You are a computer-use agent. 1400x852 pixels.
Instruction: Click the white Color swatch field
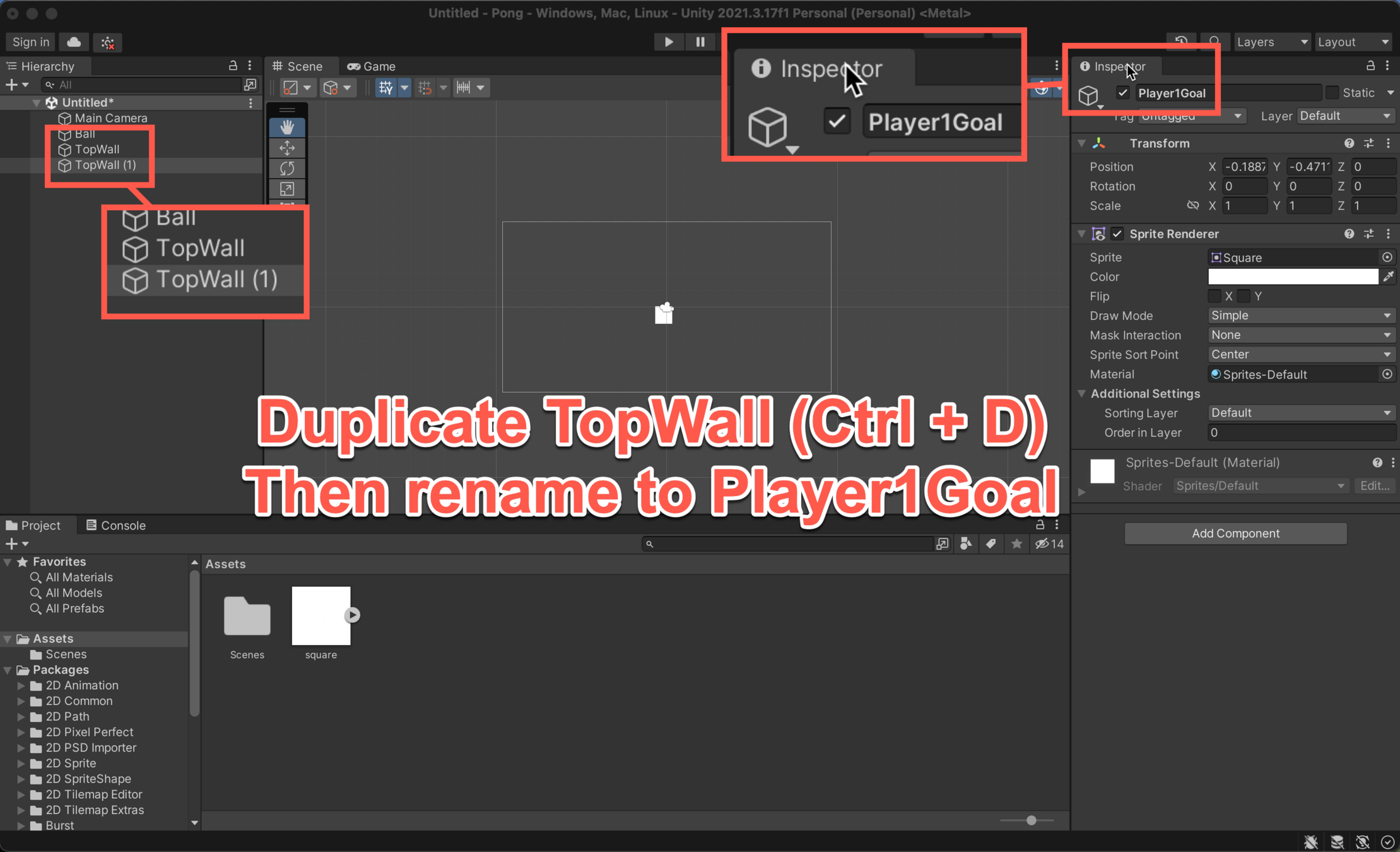point(1292,276)
